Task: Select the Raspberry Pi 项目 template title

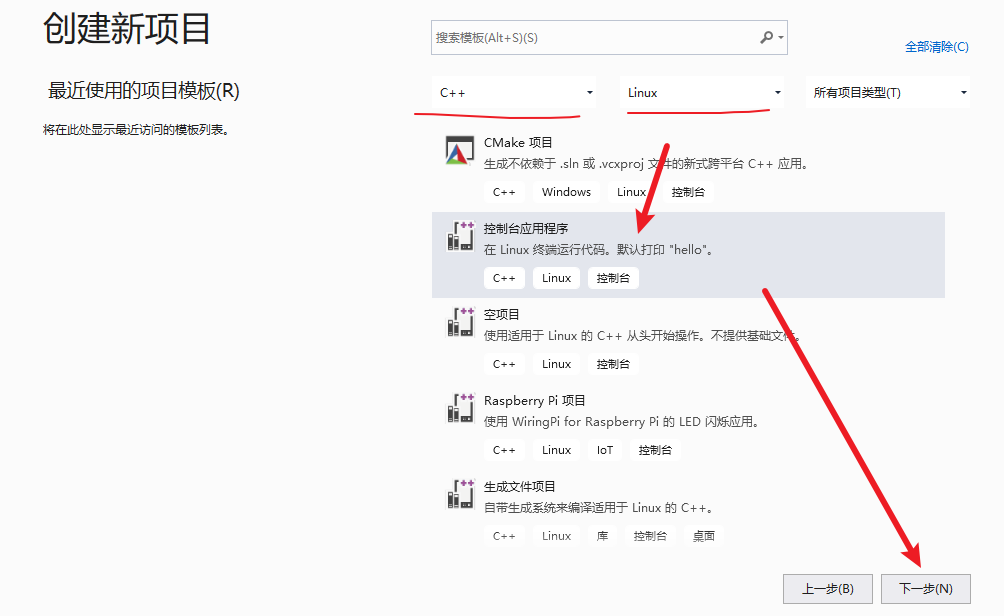Action: 535,401
